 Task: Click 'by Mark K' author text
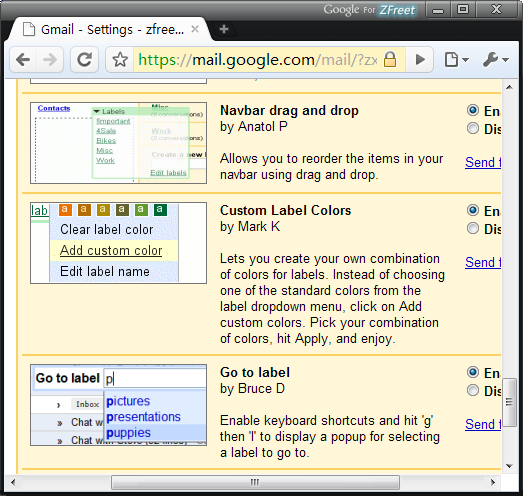point(250,227)
